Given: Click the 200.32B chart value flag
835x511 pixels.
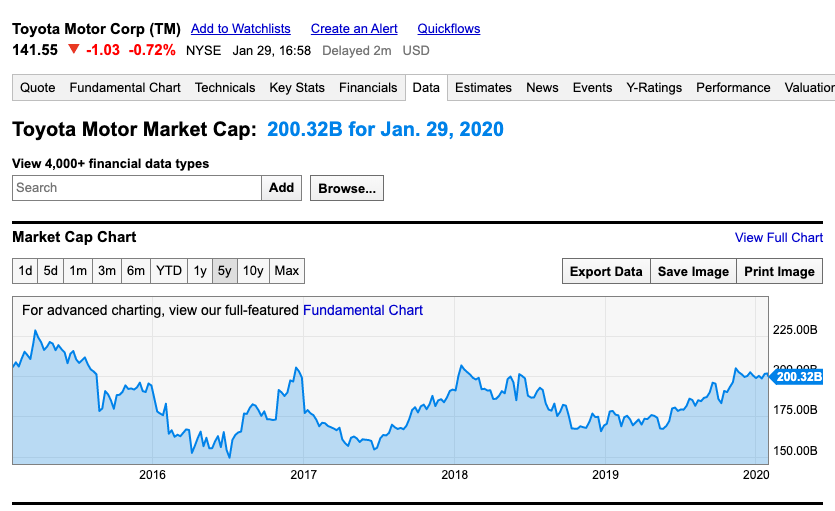Looking at the screenshot, I should point(797,376).
